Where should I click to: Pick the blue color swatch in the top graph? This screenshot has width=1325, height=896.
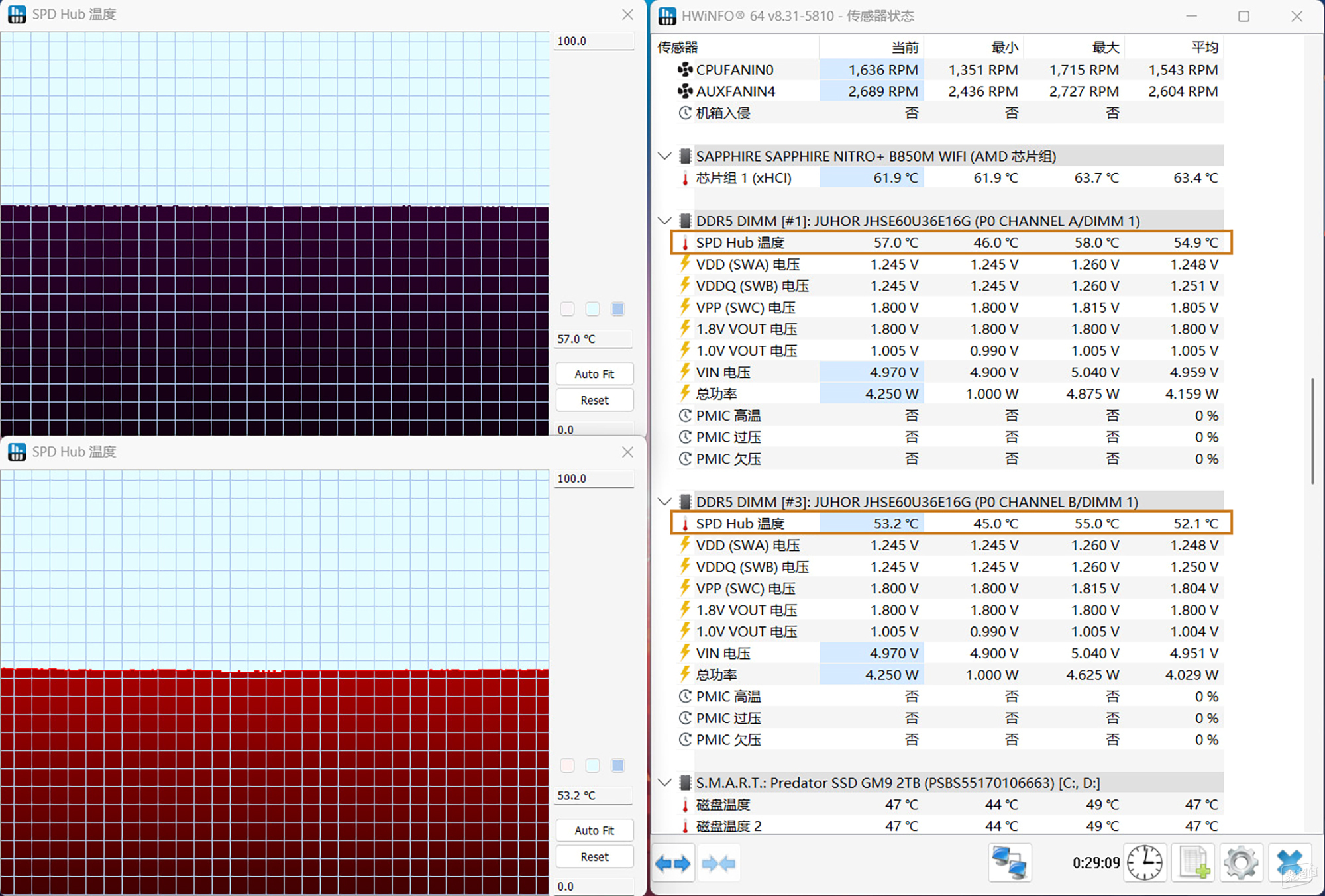617,309
